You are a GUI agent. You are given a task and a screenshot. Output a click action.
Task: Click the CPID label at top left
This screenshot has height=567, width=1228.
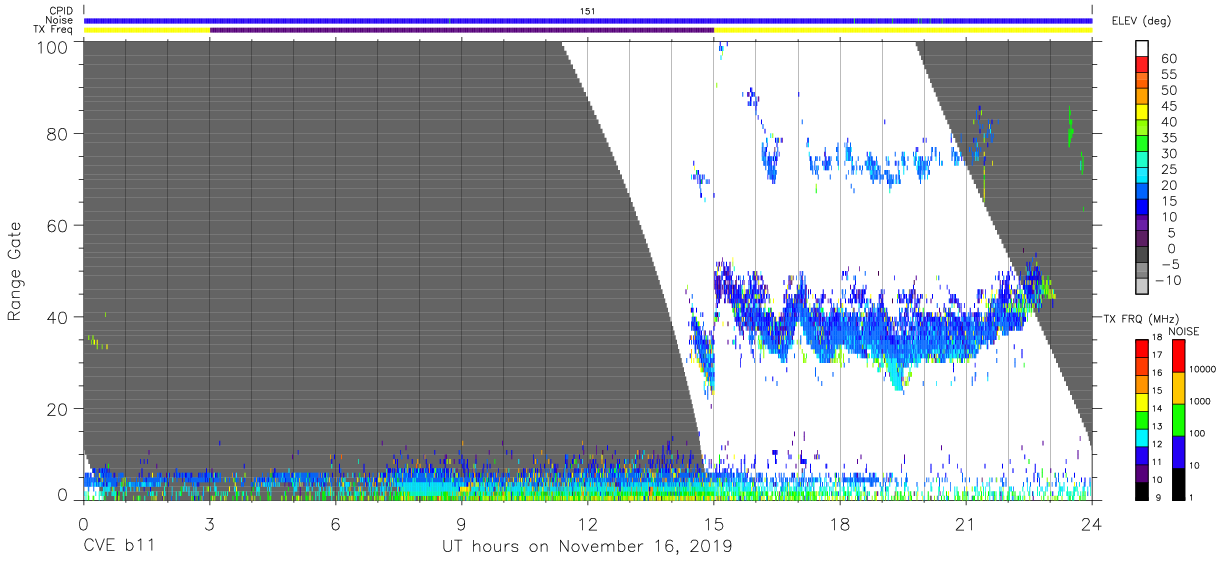pyautogui.click(x=60, y=10)
